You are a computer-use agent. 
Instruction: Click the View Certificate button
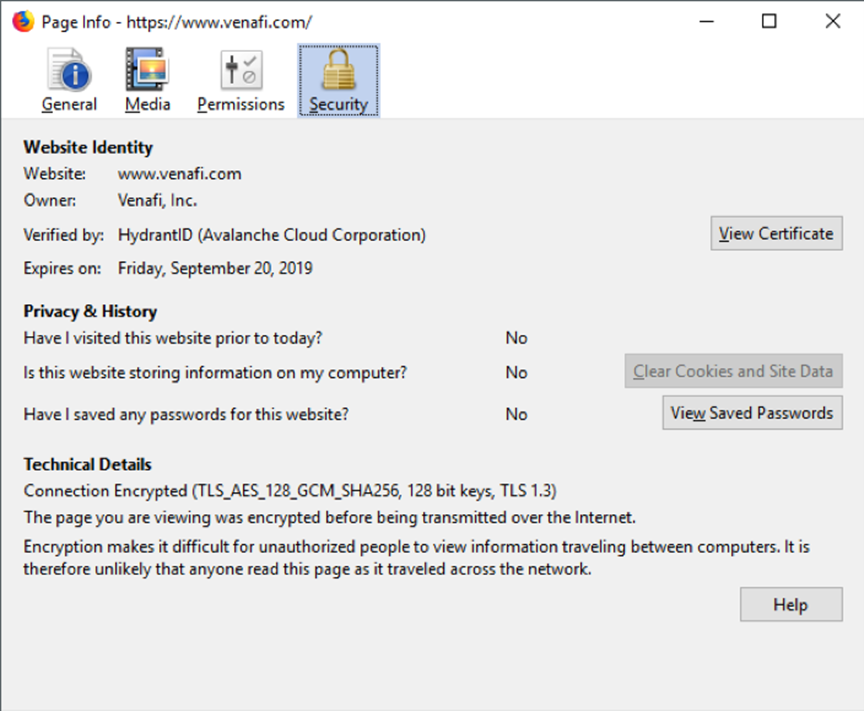[776, 233]
